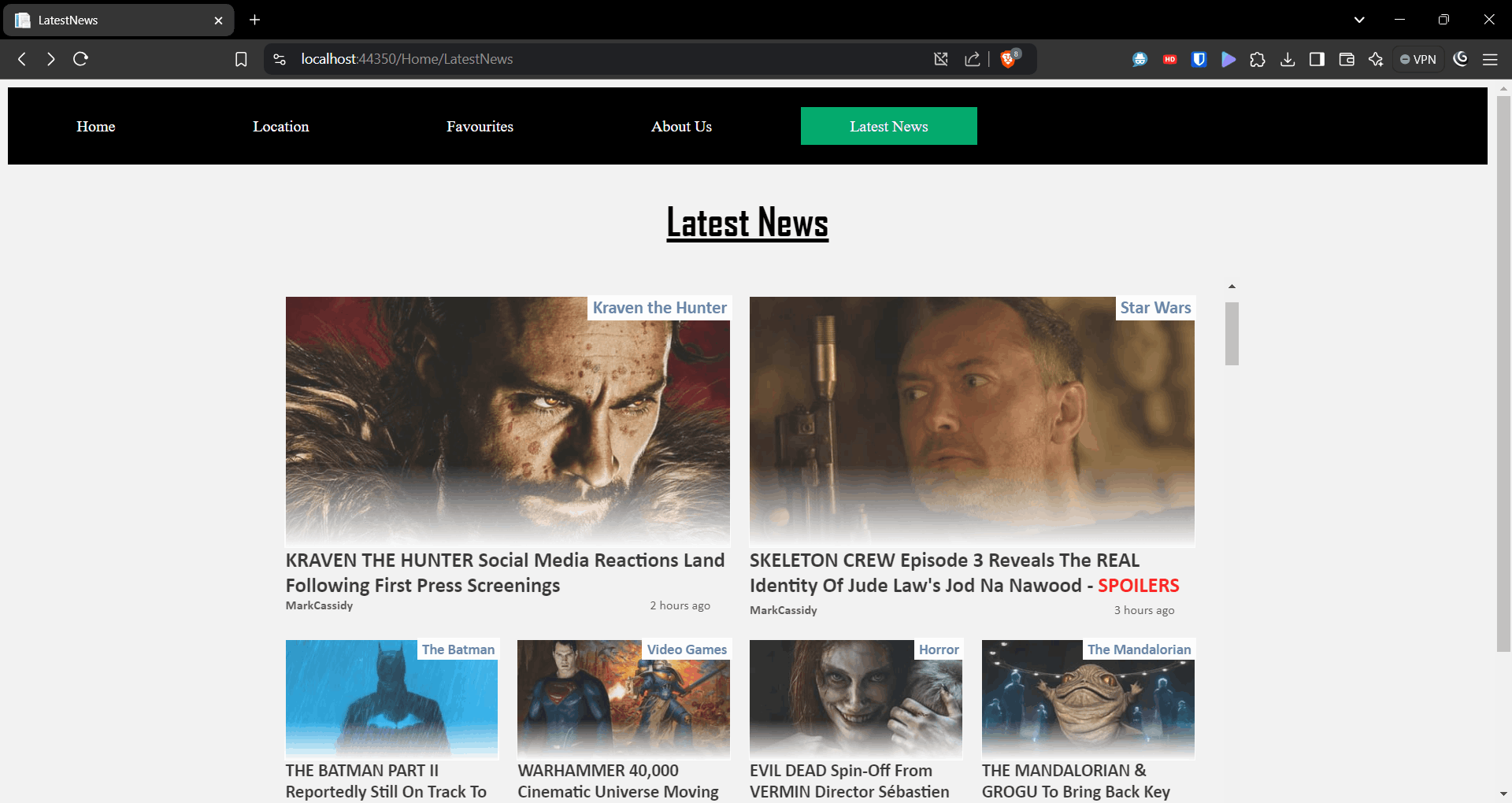
Task: Click the scroll-up arrow on the page scrollbar
Action: click(1232, 286)
